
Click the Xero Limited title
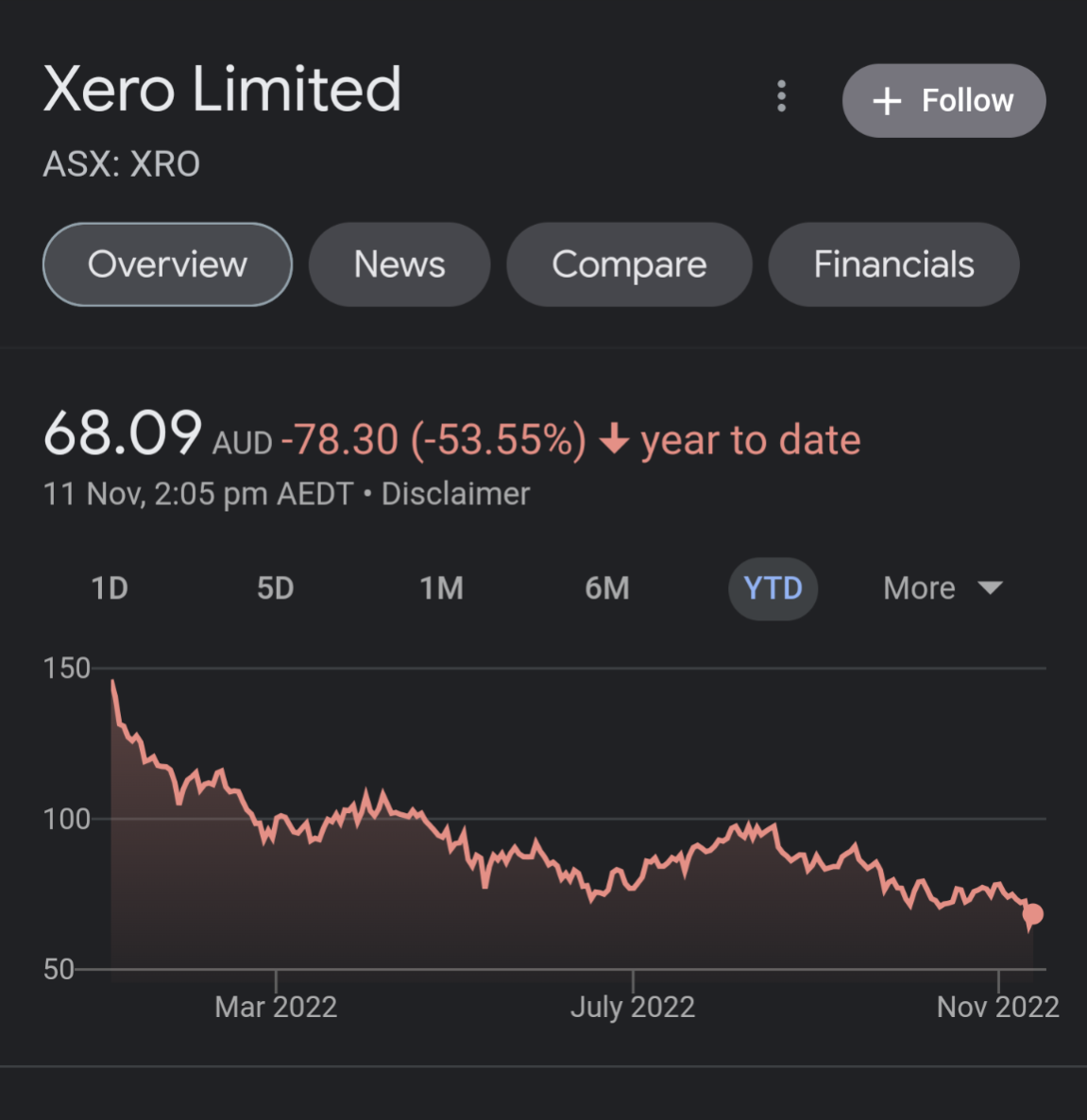point(223,90)
